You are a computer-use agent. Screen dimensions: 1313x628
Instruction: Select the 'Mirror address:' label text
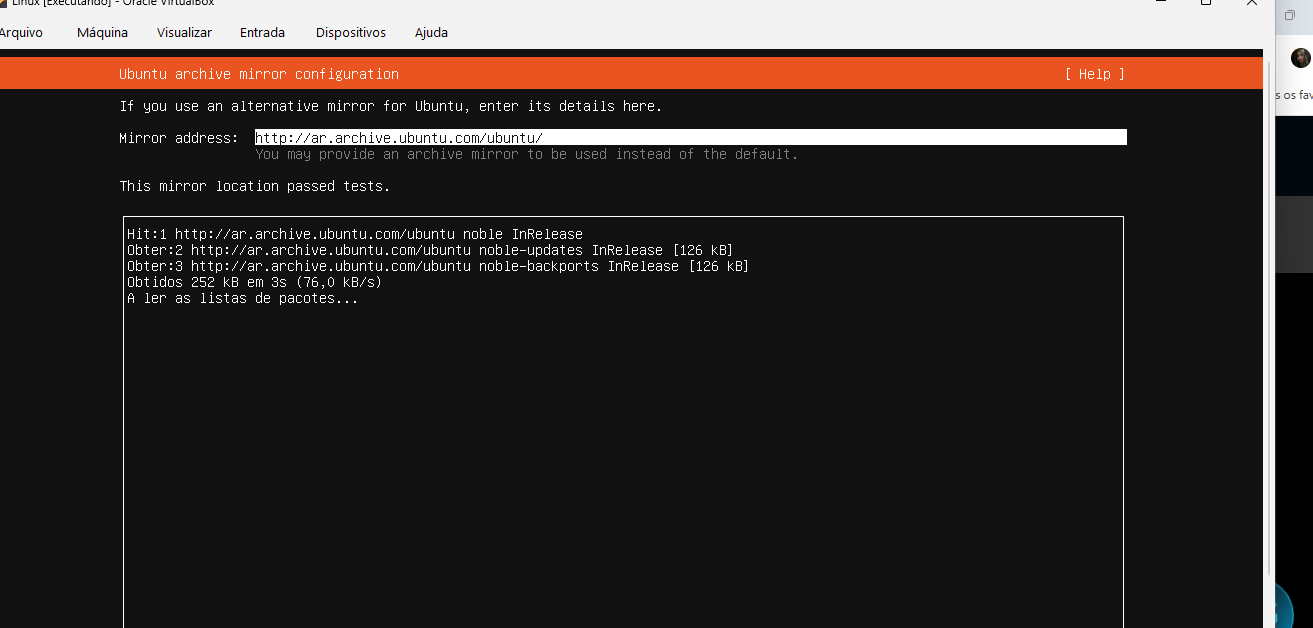[x=179, y=138]
